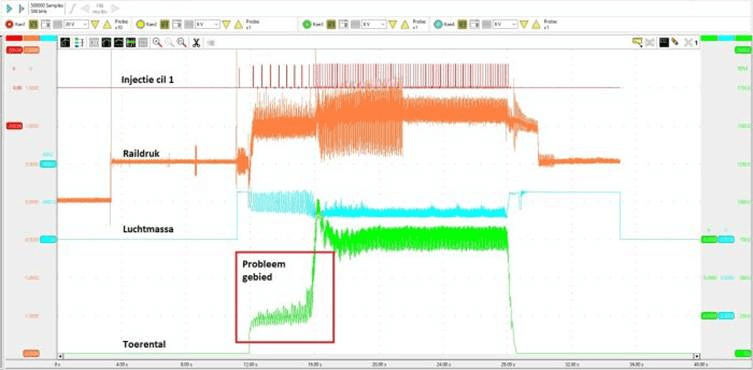Select the pencil draw tool
This screenshot has height=370, width=753.
click(675, 42)
